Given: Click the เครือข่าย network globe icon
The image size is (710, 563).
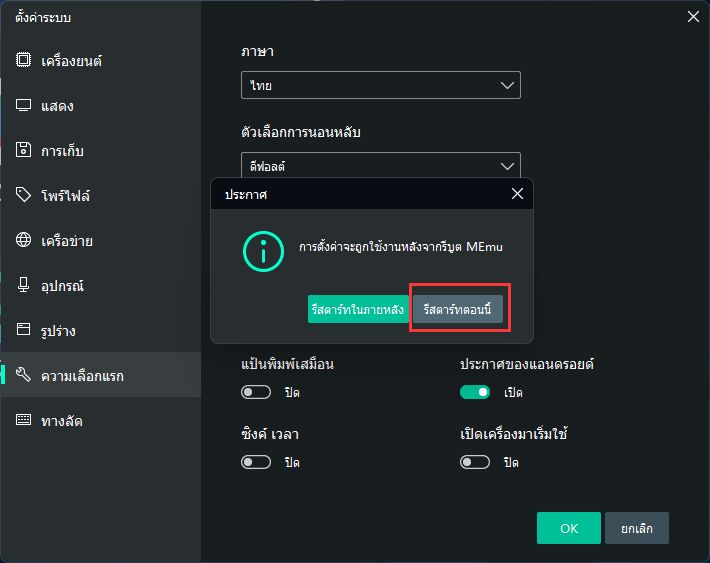Looking at the screenshot, I should tap(24, 240).
